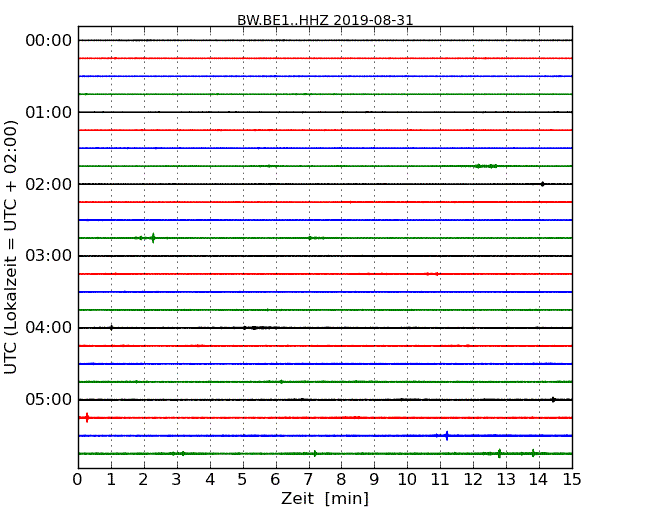Image resolution: width=650 pixels, height=520 pixels.
Task: Select x-axis tick label 3
Action: coord(177,480)
